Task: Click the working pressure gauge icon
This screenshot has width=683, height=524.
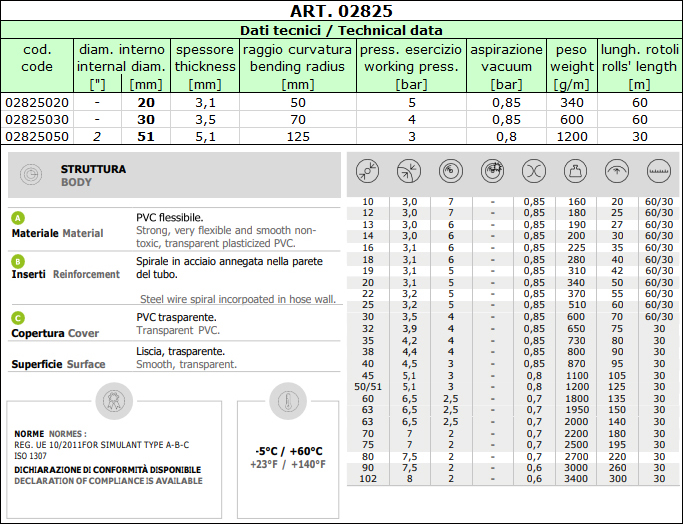Action: 450,171
